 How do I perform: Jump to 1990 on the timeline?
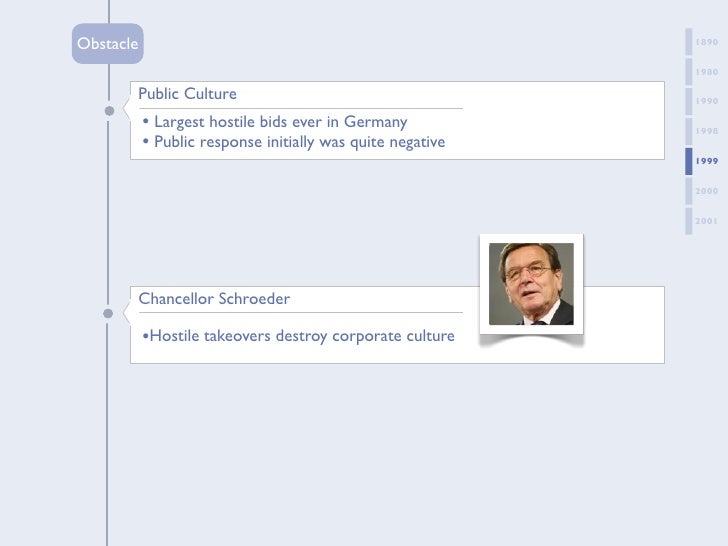click(707, 102)
